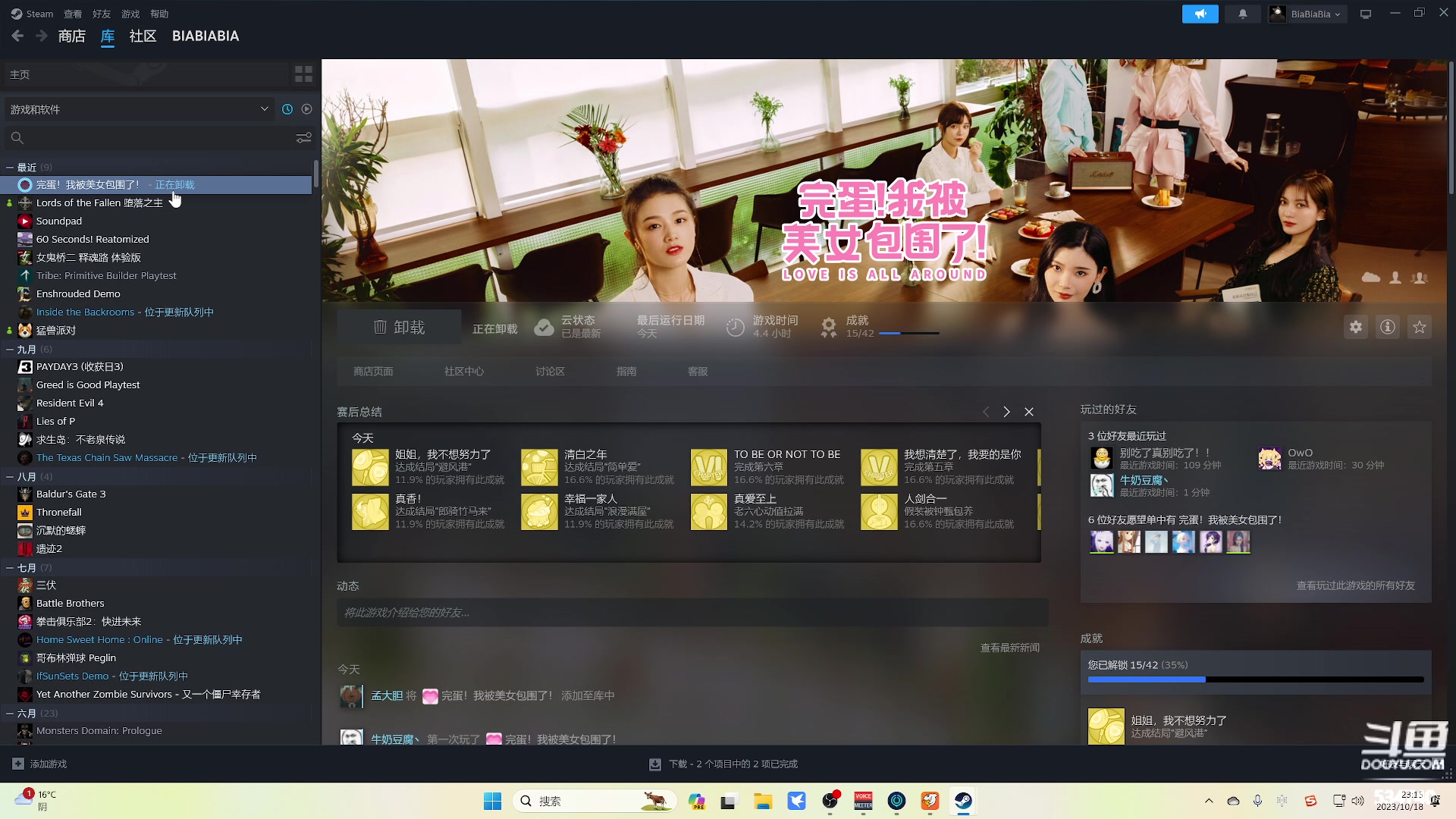Show next post-game summary page
The image size is (1456, 819).
click(x=1007, y=412)
